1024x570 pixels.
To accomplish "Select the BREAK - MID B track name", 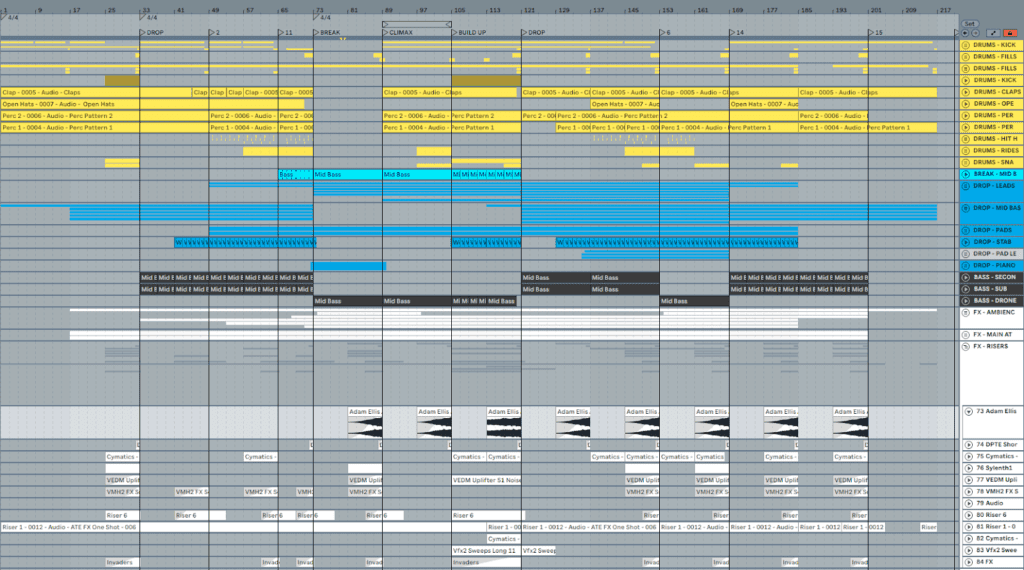I will tap(995, 174).
